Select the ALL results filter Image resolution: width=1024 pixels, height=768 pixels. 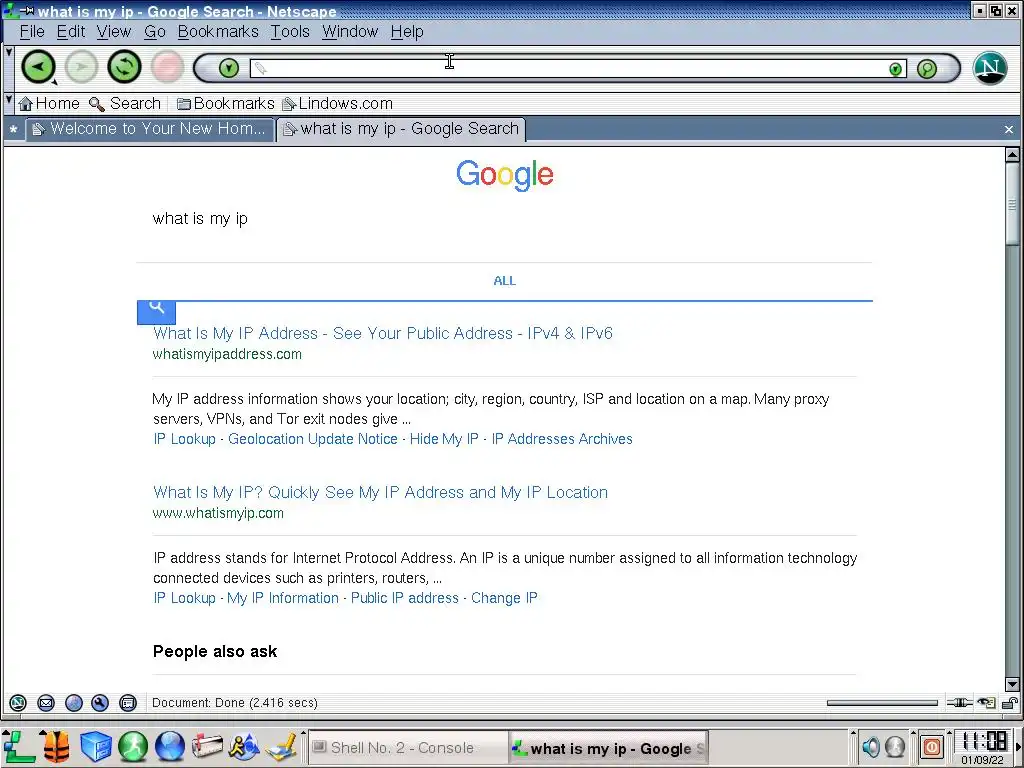coord(504,281)
